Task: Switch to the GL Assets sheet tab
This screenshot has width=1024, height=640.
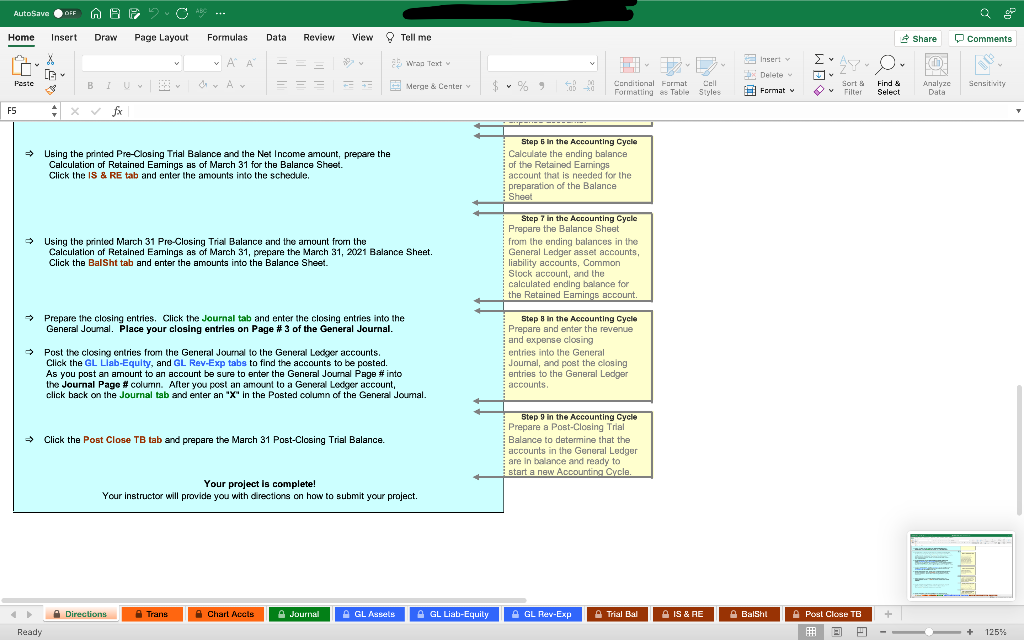Action: [370, 614]
